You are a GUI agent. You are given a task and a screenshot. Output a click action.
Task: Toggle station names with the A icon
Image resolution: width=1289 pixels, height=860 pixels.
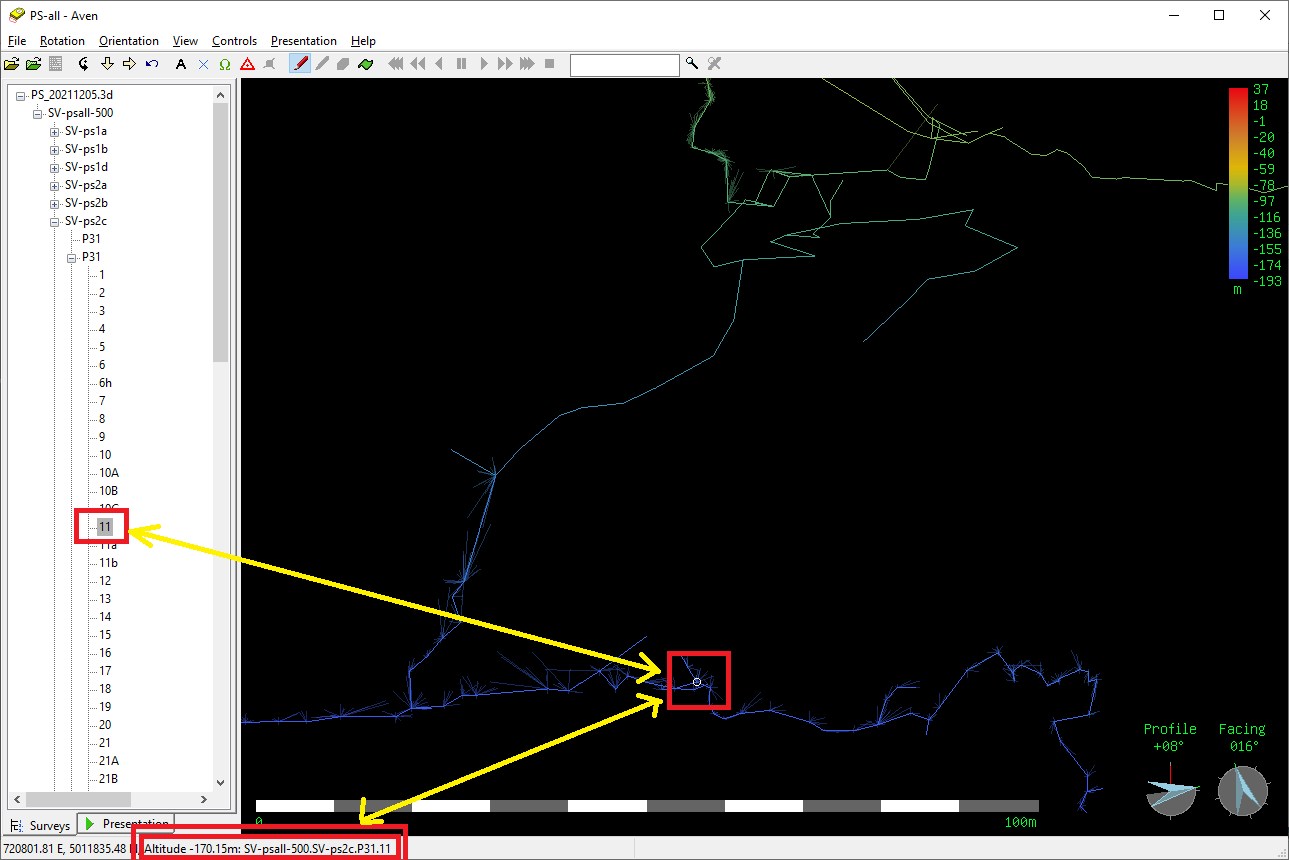181,64
